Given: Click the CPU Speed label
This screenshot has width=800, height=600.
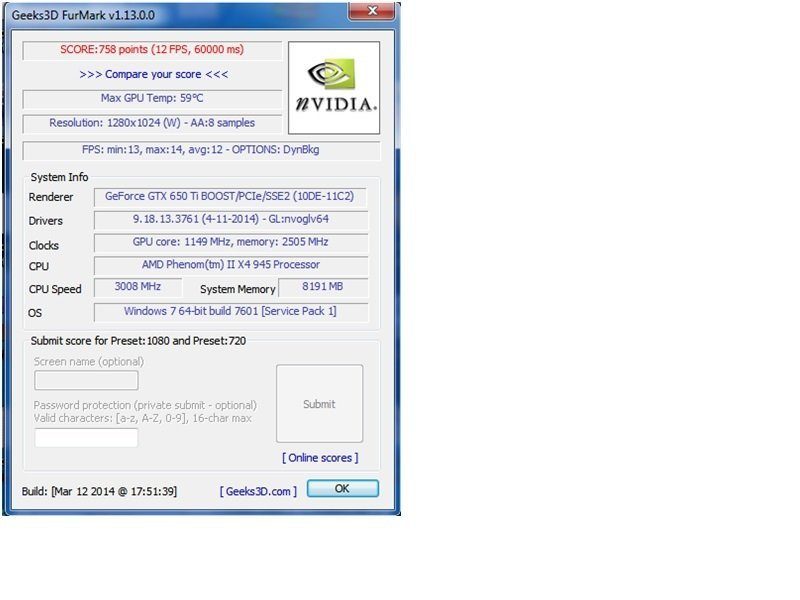Looking at the screenshot, I should click(55, 289).
